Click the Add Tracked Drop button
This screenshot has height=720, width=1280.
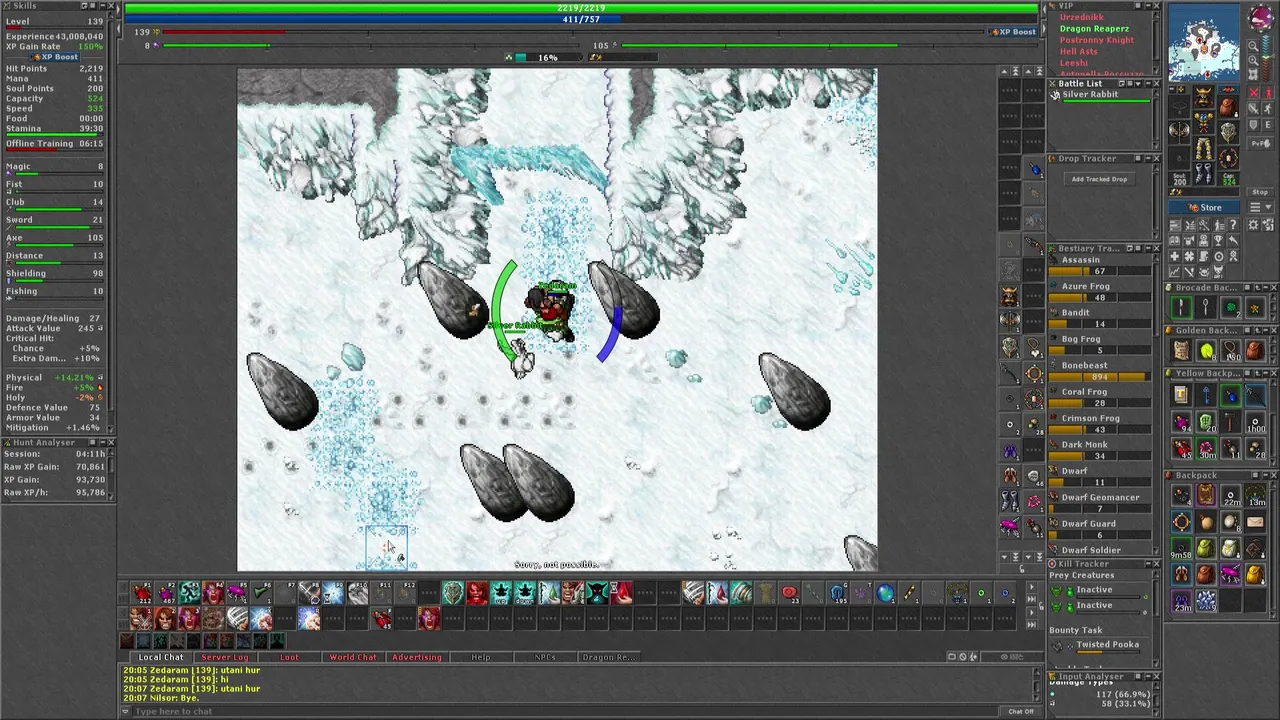tap(1099, 179)
